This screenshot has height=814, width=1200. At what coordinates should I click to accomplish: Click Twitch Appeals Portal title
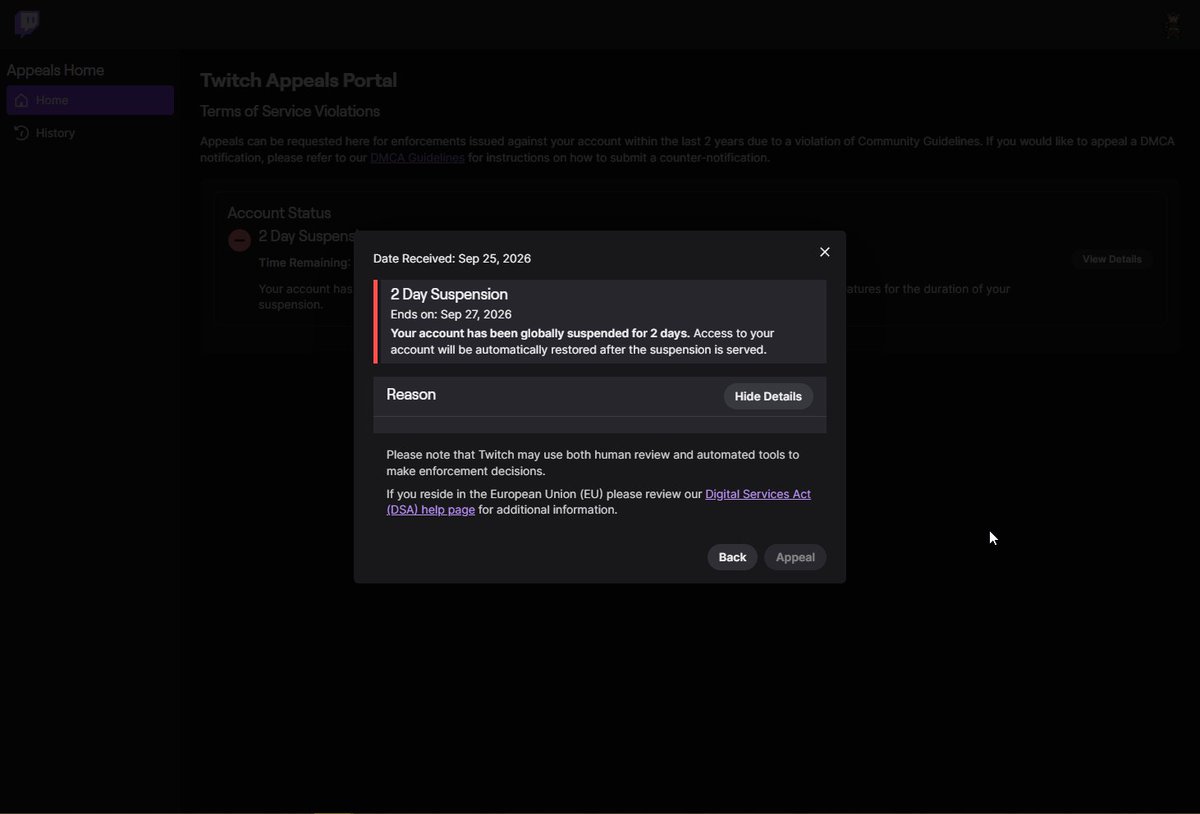click(x=298, y=81)
